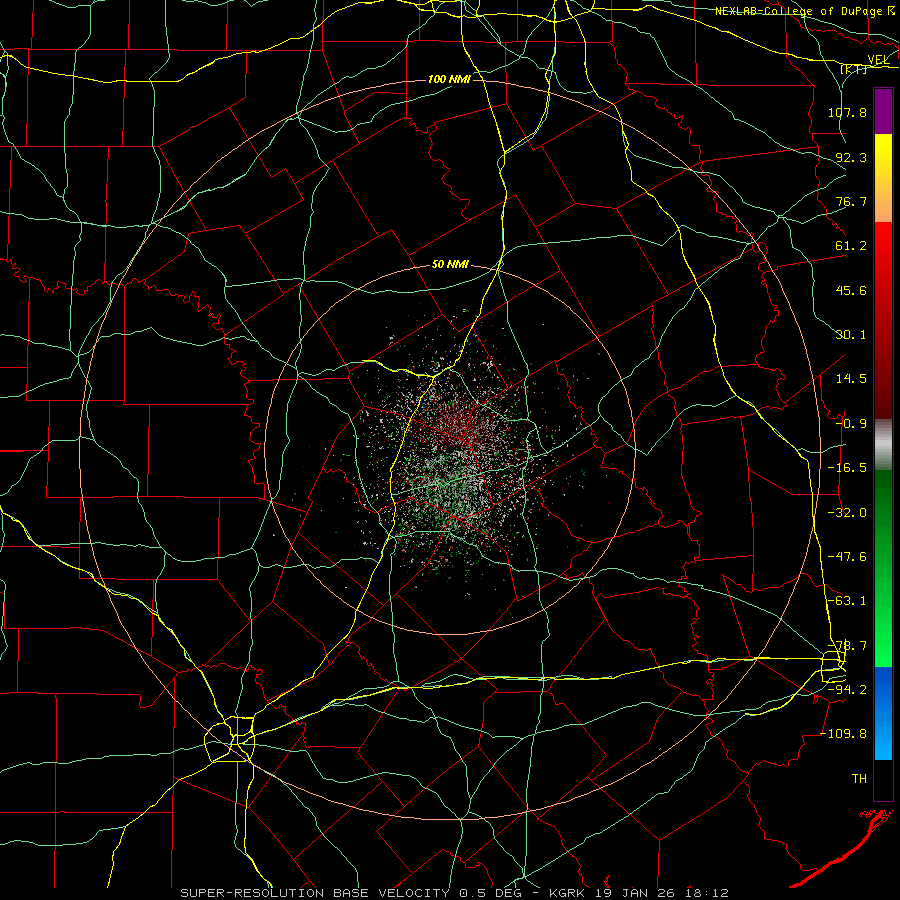Click the 76.7 value on the velocity scale

[851, 201]
